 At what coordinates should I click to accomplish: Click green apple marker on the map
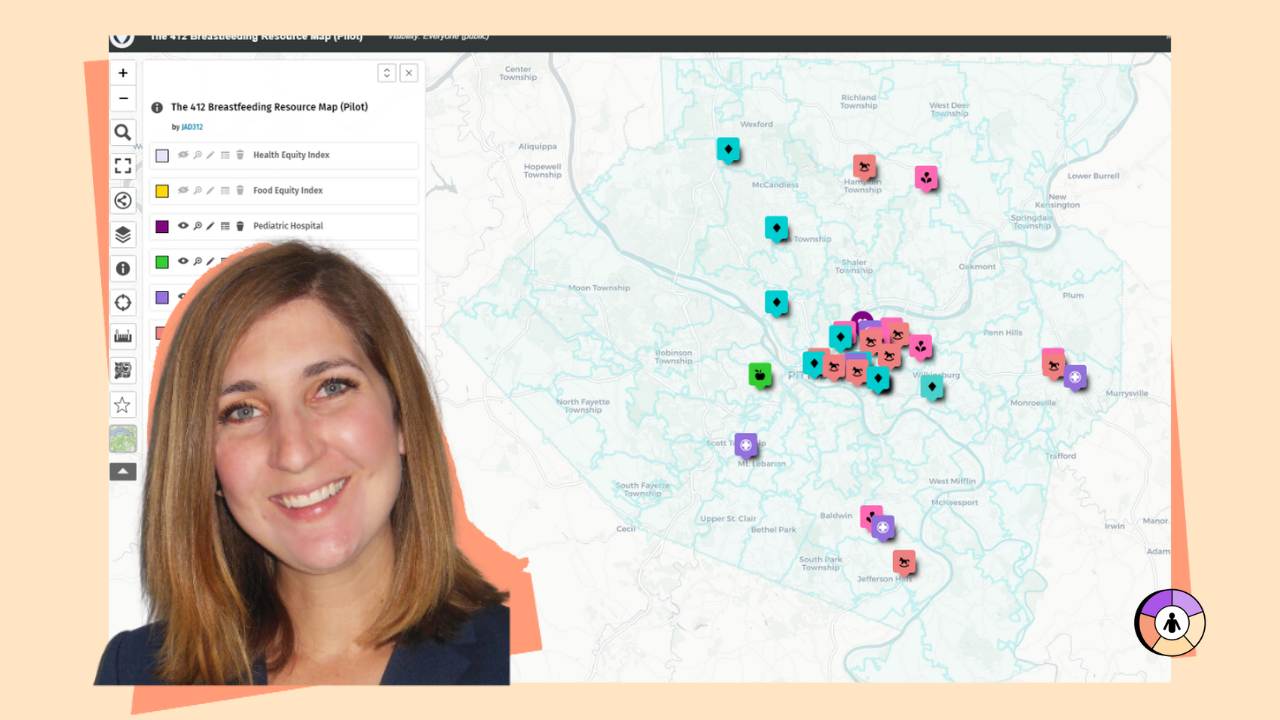(760, 376)
